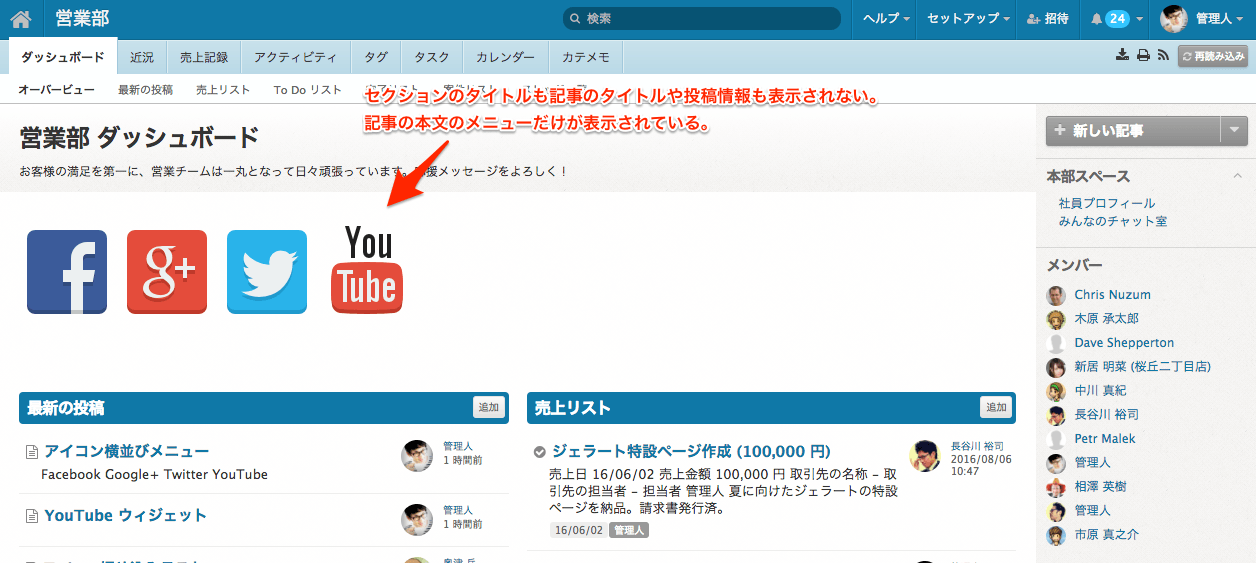Click the Google+ icon
This screenshot has width=1256, height=563.
[x=167, y=272]
